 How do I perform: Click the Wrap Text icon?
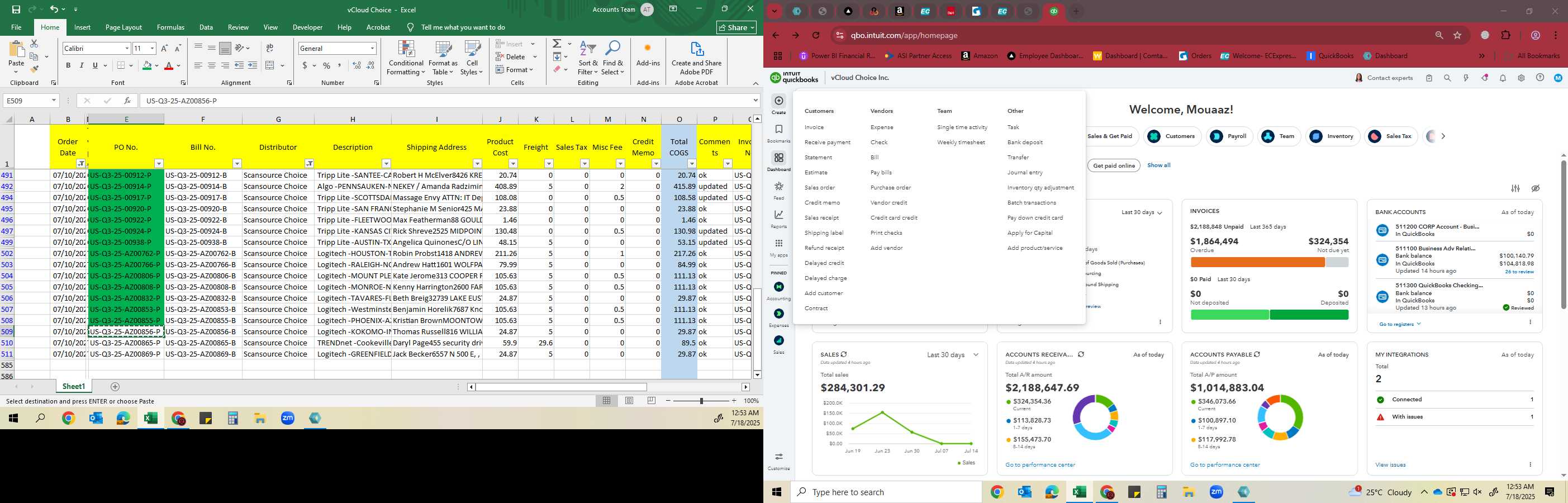click(270, 48)
